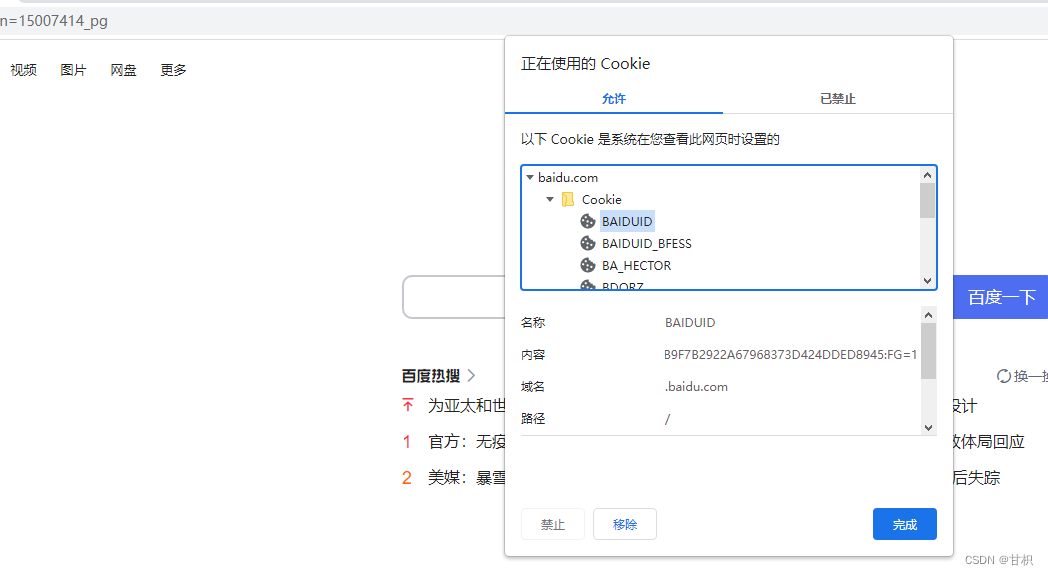Open the pinned top hot search item

coord(467,406)
